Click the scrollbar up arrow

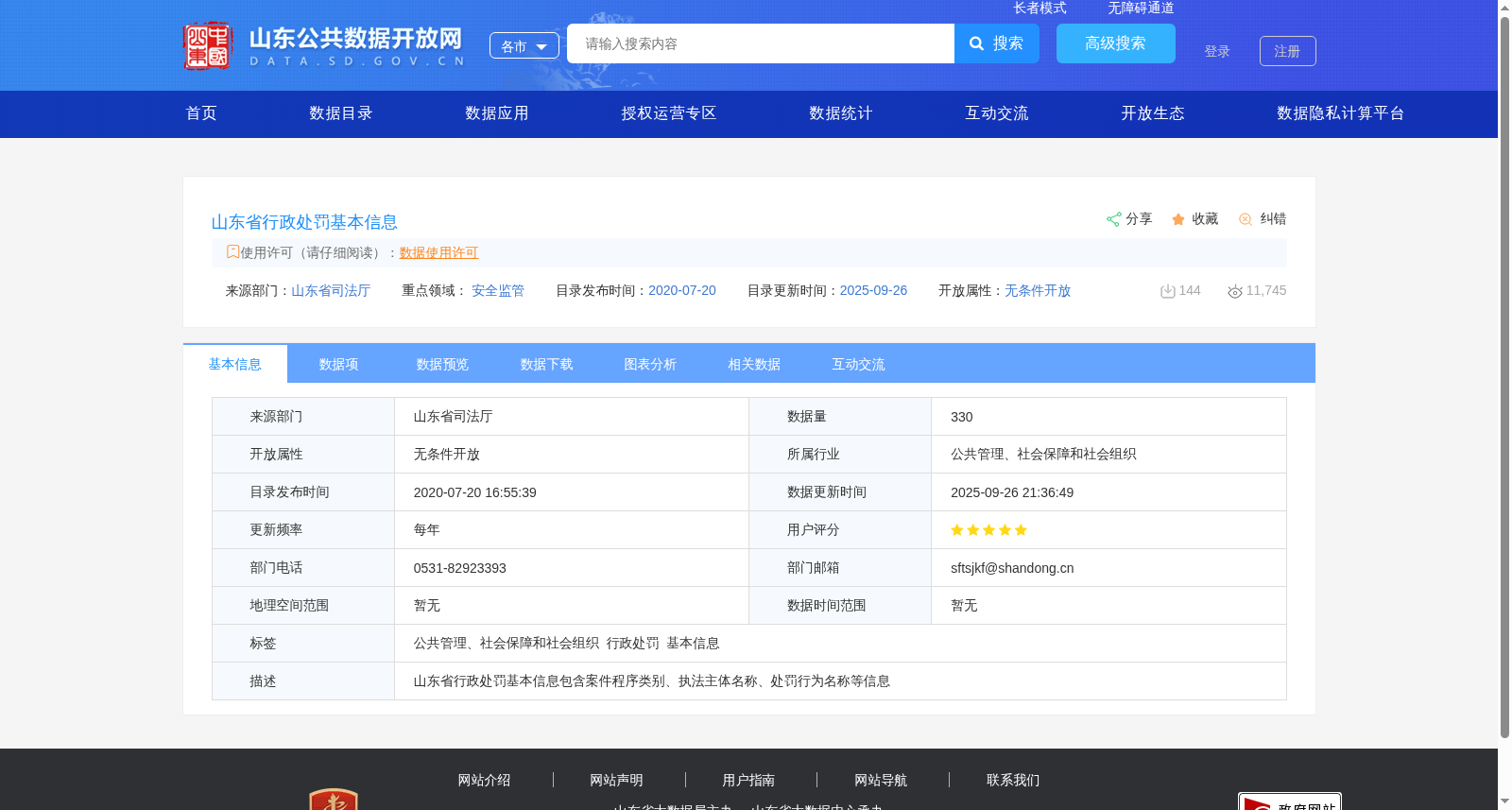[x=1504, y=8]
